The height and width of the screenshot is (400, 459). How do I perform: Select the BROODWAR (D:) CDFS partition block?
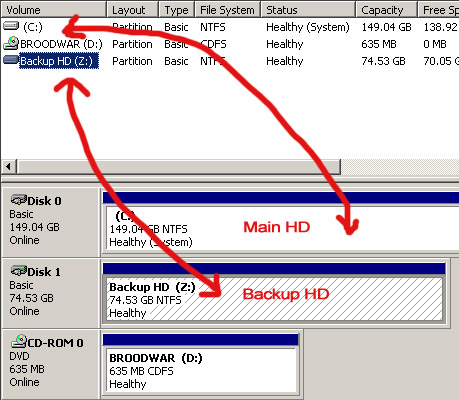[x=201, y=371]
